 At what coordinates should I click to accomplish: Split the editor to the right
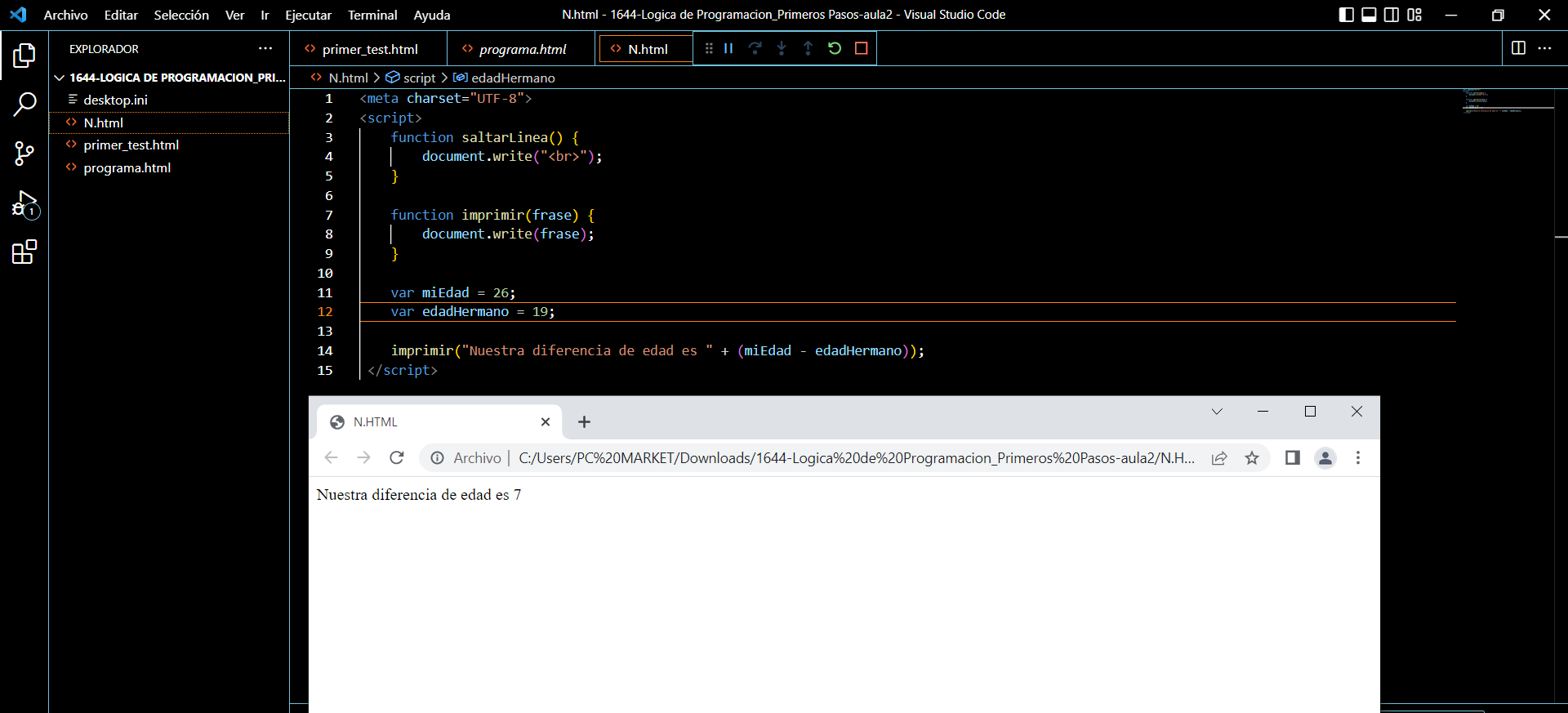tap(1518, 48)
